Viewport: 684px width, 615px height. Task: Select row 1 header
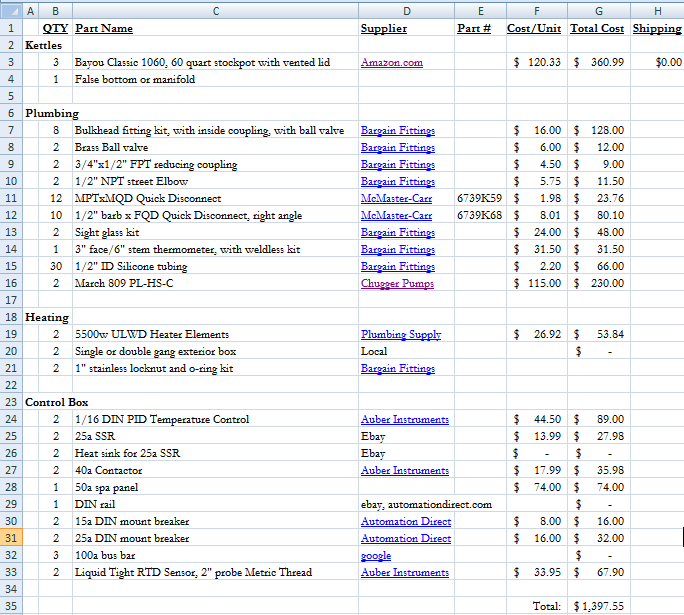pos(11,28)
